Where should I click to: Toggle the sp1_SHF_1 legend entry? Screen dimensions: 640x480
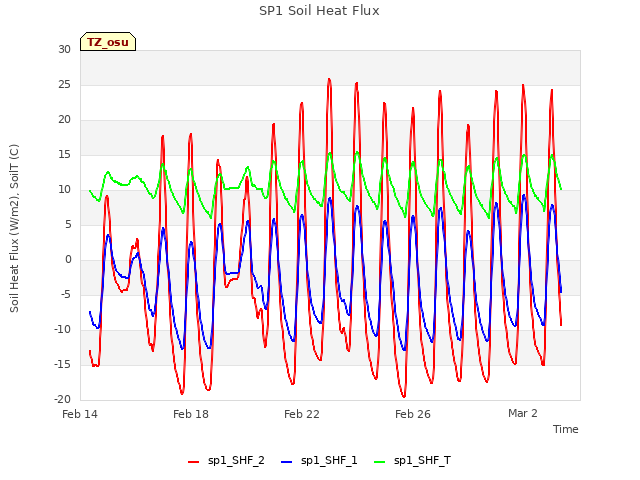point(319,460)
